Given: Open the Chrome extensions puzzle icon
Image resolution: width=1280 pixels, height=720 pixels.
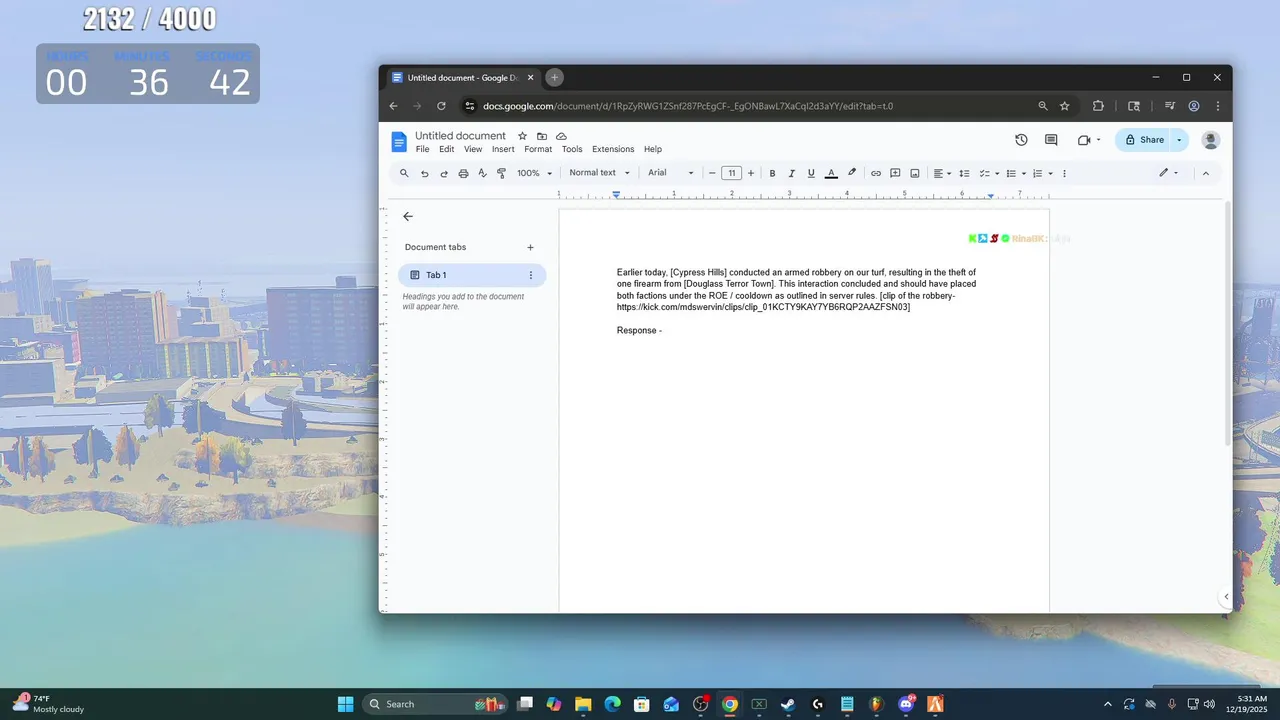Looking at the screenshot, I should coord(1098,106).
